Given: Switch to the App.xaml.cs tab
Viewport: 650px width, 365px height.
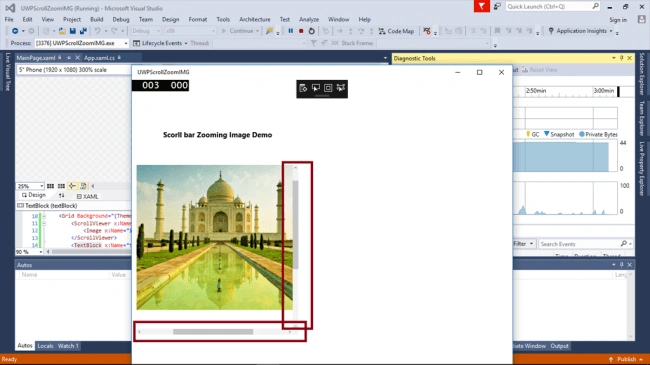Looking at the screenshot, I should click(x=99, y=58).
